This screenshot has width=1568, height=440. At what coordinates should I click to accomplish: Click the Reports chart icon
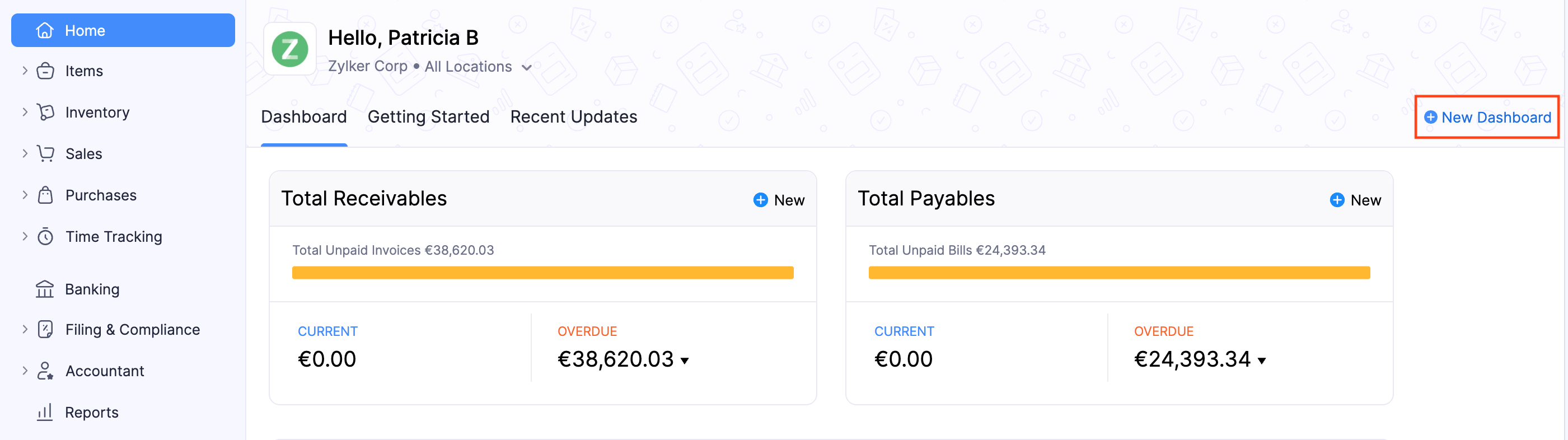point(46,412)
